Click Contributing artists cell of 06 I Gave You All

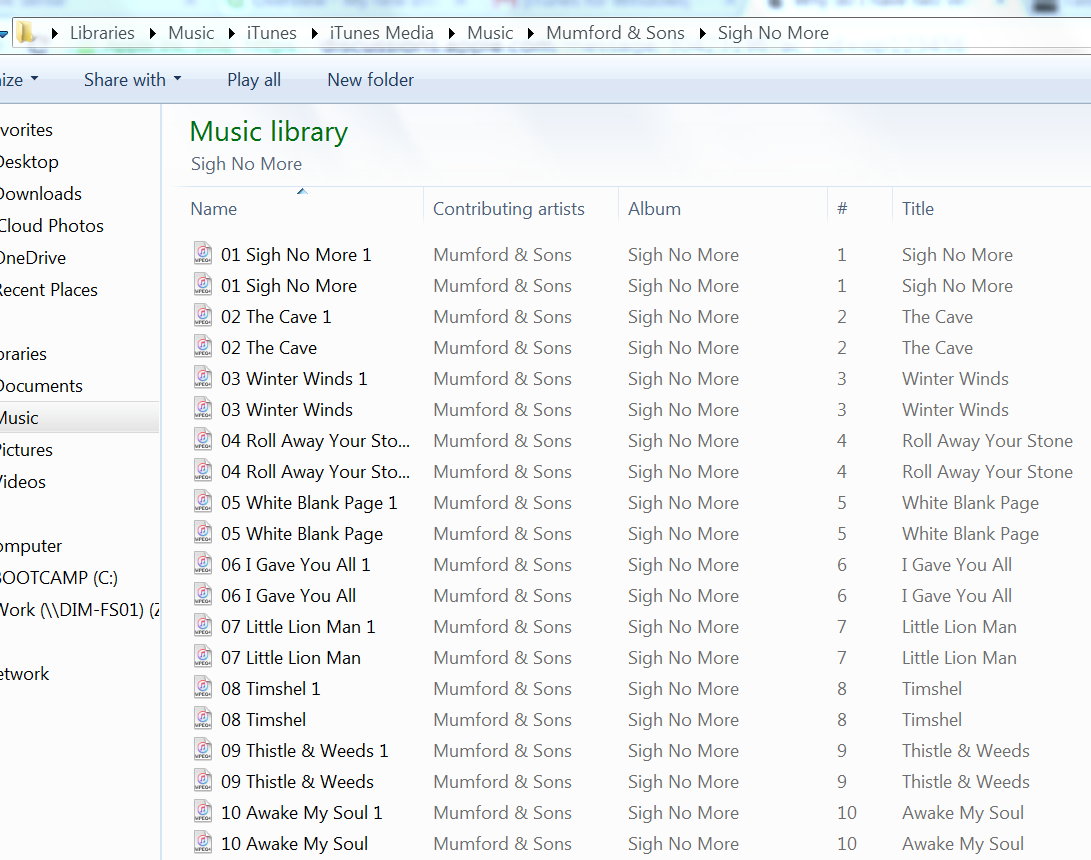click(502, 596)
